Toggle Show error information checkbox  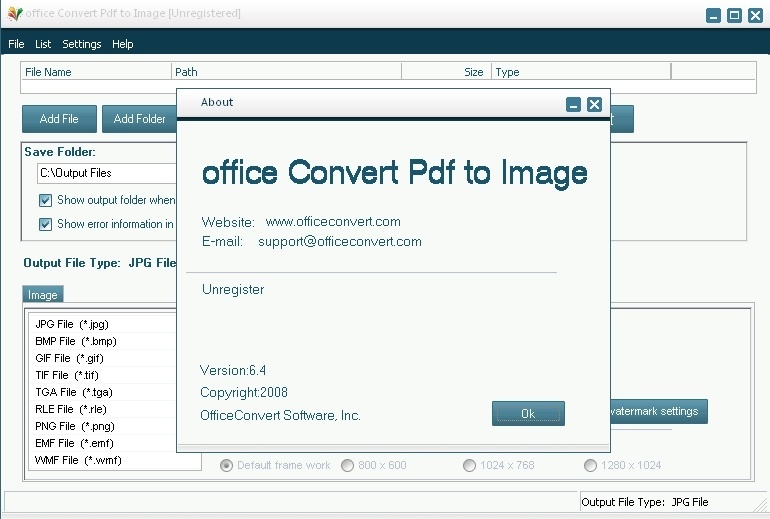click(x=45, y=224)
